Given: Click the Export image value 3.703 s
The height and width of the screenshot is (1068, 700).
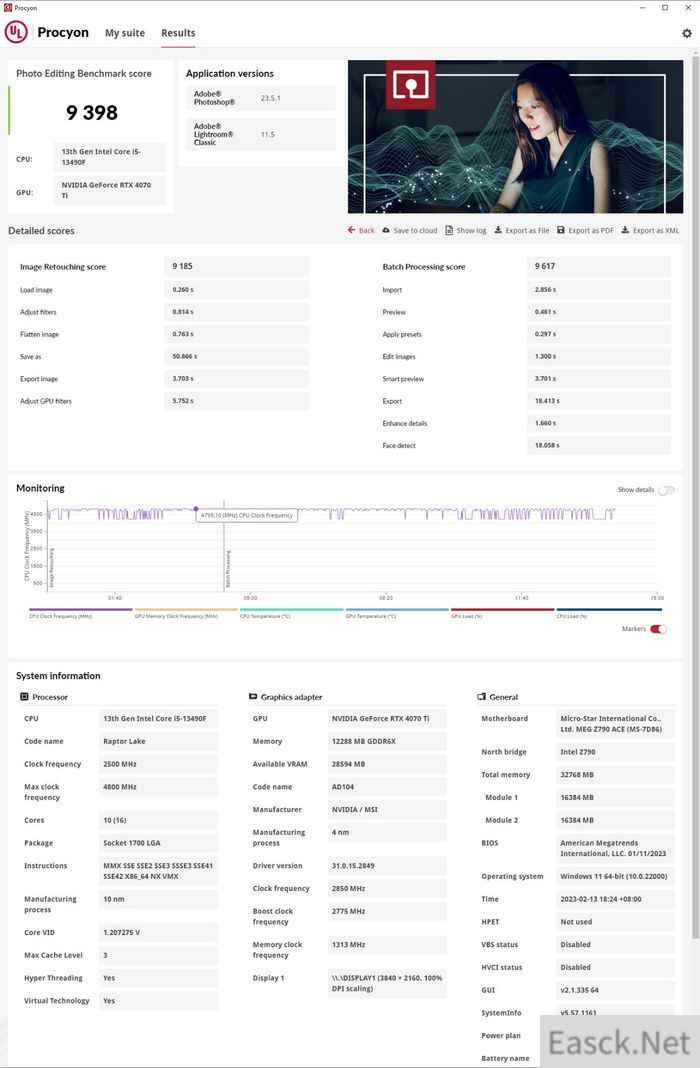Looking at the screenshot, I should [236, 379].
